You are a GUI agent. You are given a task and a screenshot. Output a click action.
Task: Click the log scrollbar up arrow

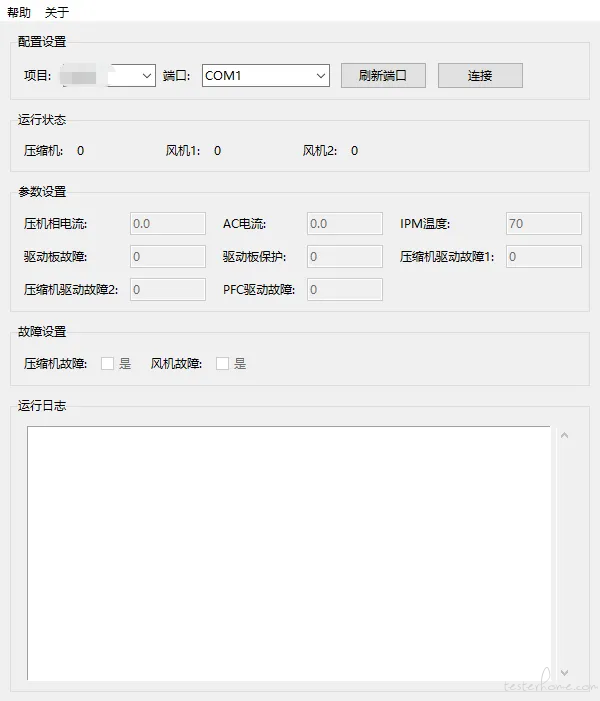point(564,435)
